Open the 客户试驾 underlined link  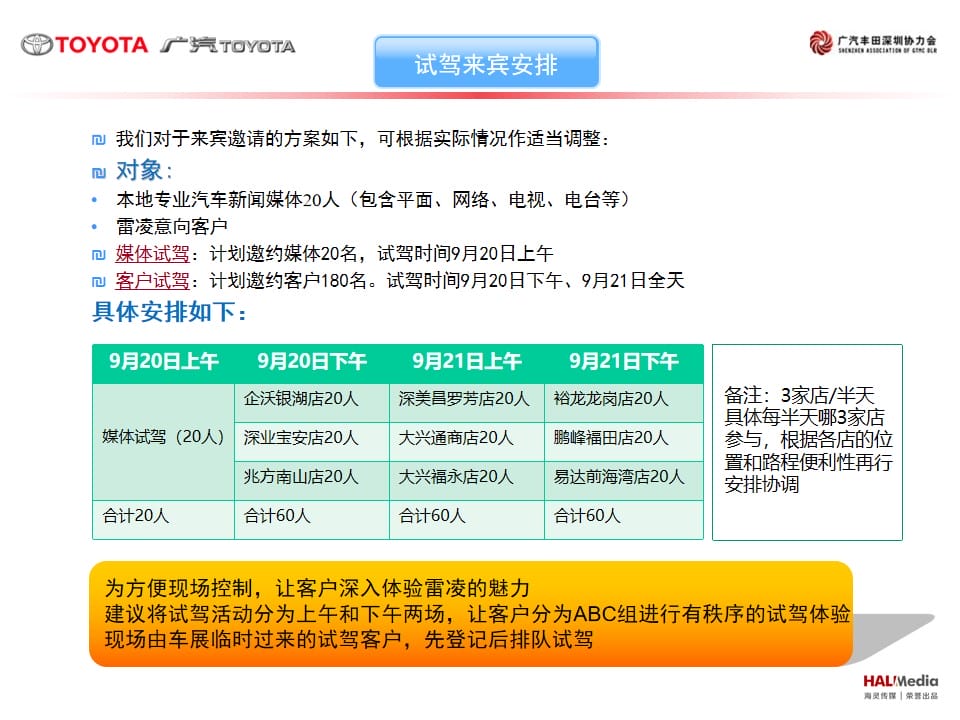pos(152,280)
